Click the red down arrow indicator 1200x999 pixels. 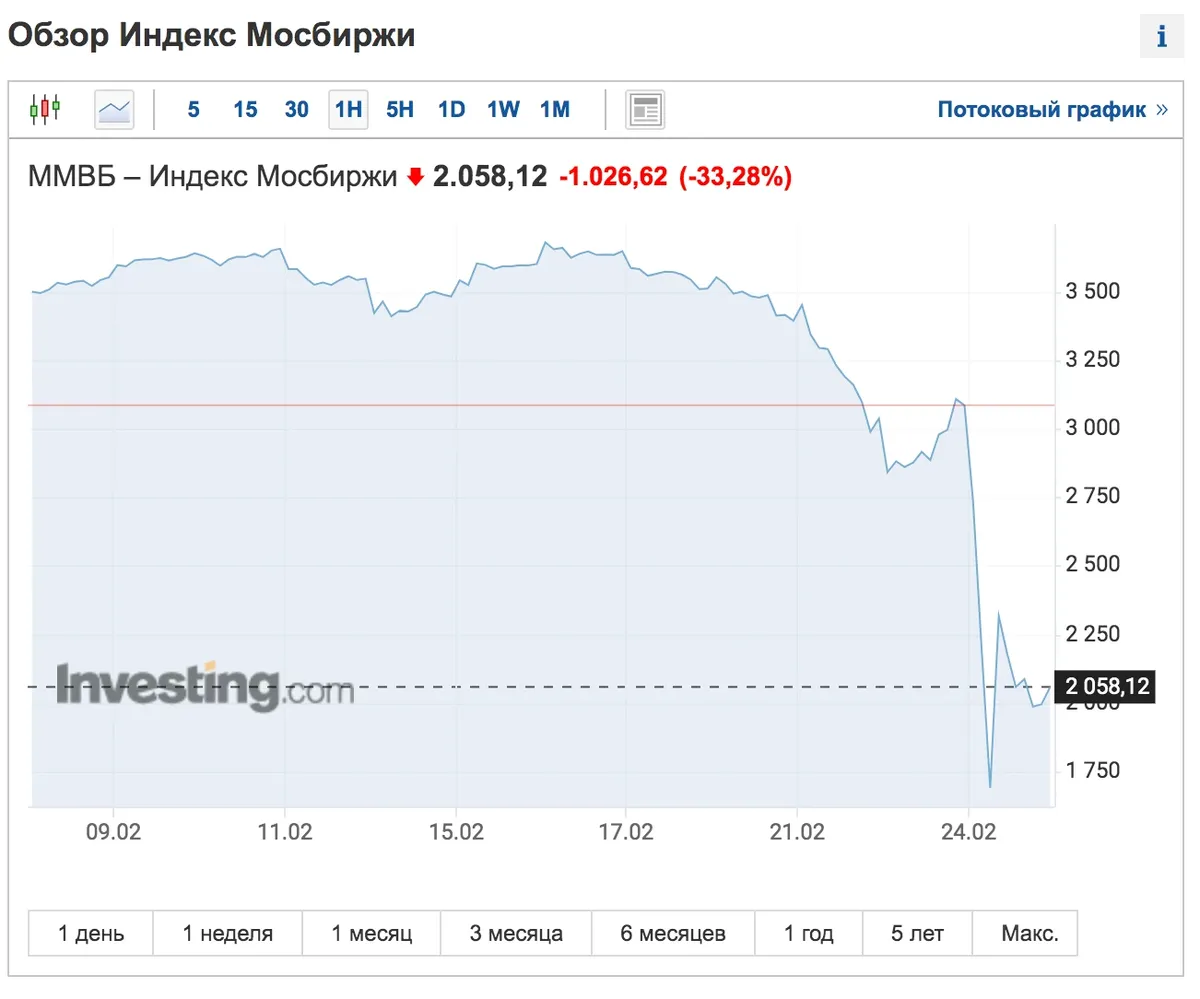click(416, 178)
